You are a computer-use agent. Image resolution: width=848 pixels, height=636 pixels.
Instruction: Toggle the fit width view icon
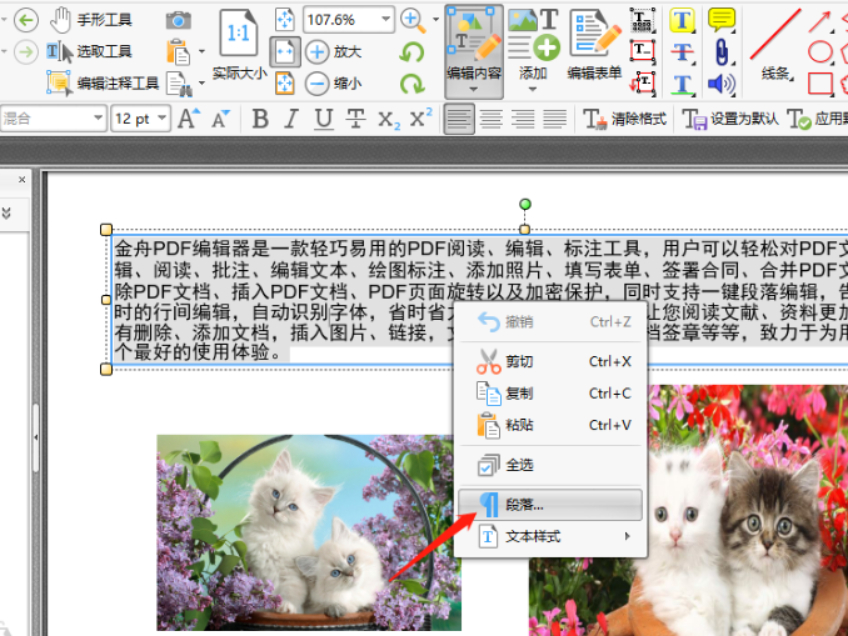point(284,52)
